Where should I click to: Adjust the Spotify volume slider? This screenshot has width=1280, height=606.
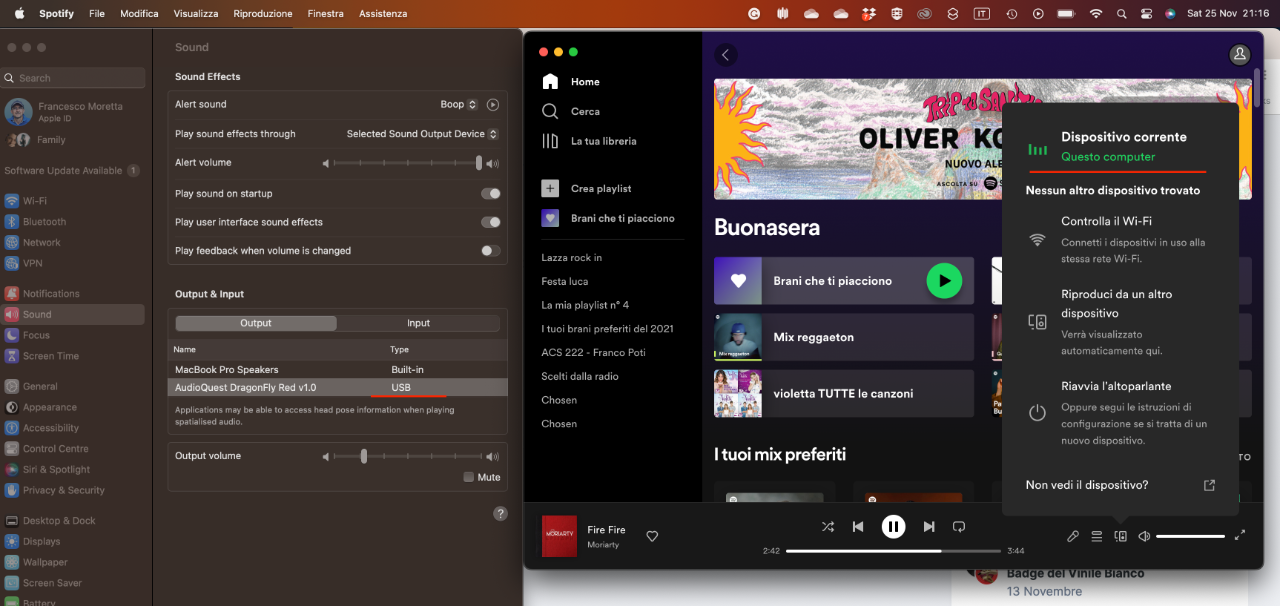(1190, 536)
